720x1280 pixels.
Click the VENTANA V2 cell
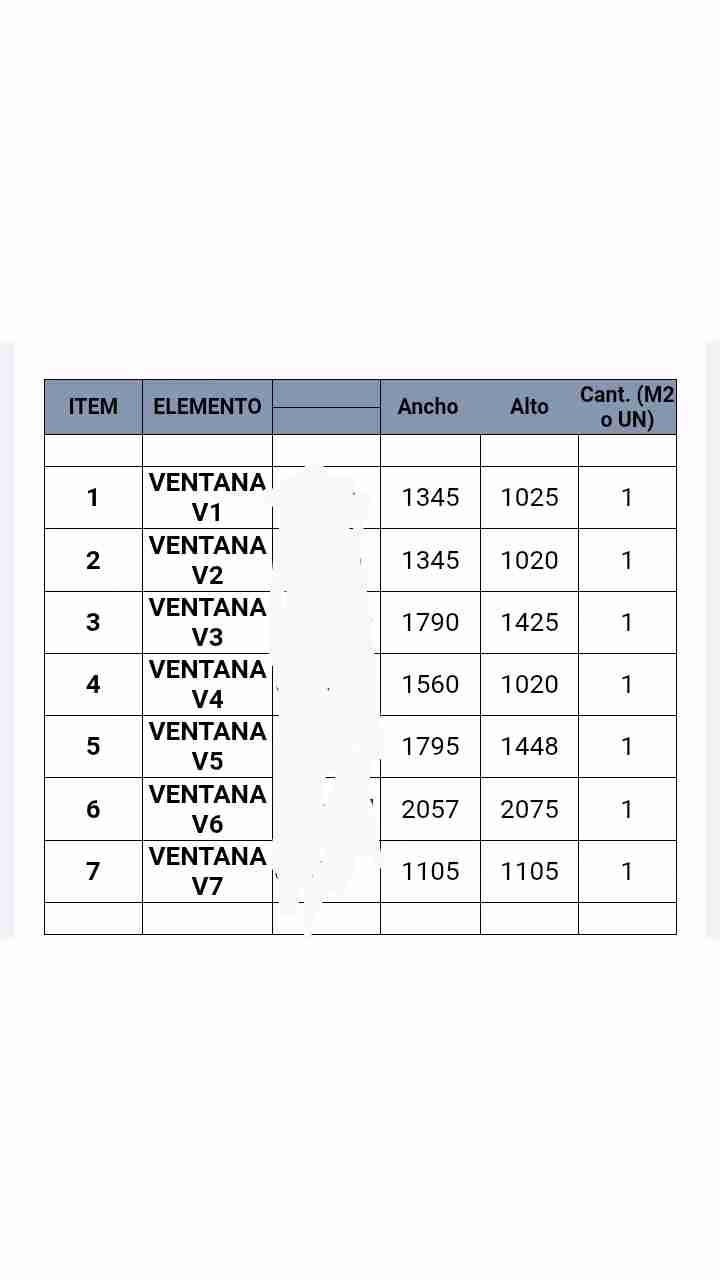[x=207, y=560]
